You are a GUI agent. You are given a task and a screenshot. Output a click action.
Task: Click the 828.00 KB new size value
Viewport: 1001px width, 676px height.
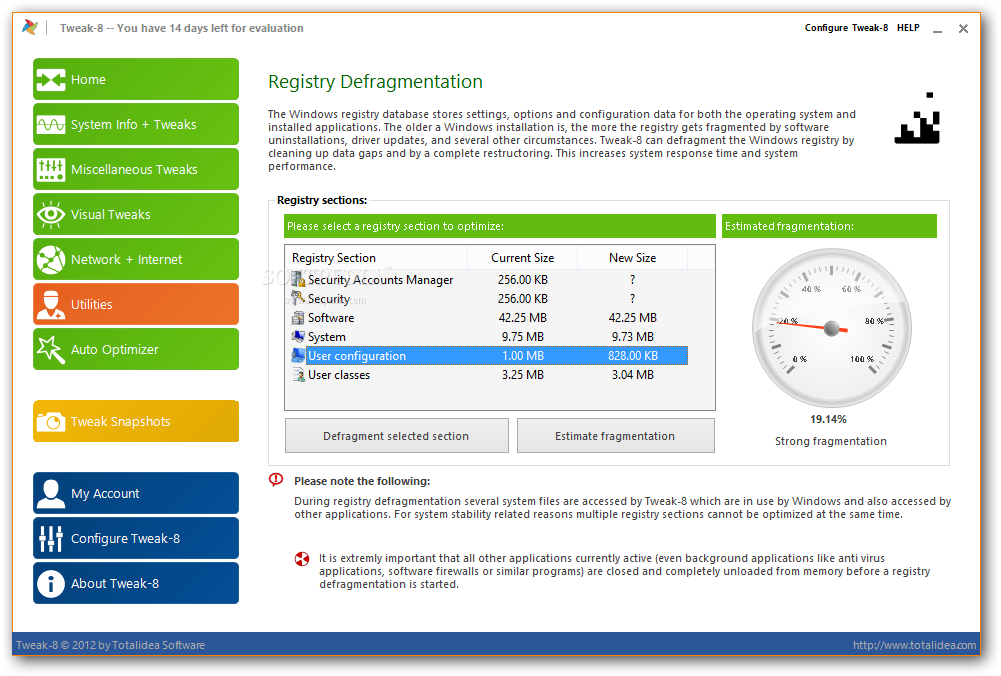pos(632,356)
